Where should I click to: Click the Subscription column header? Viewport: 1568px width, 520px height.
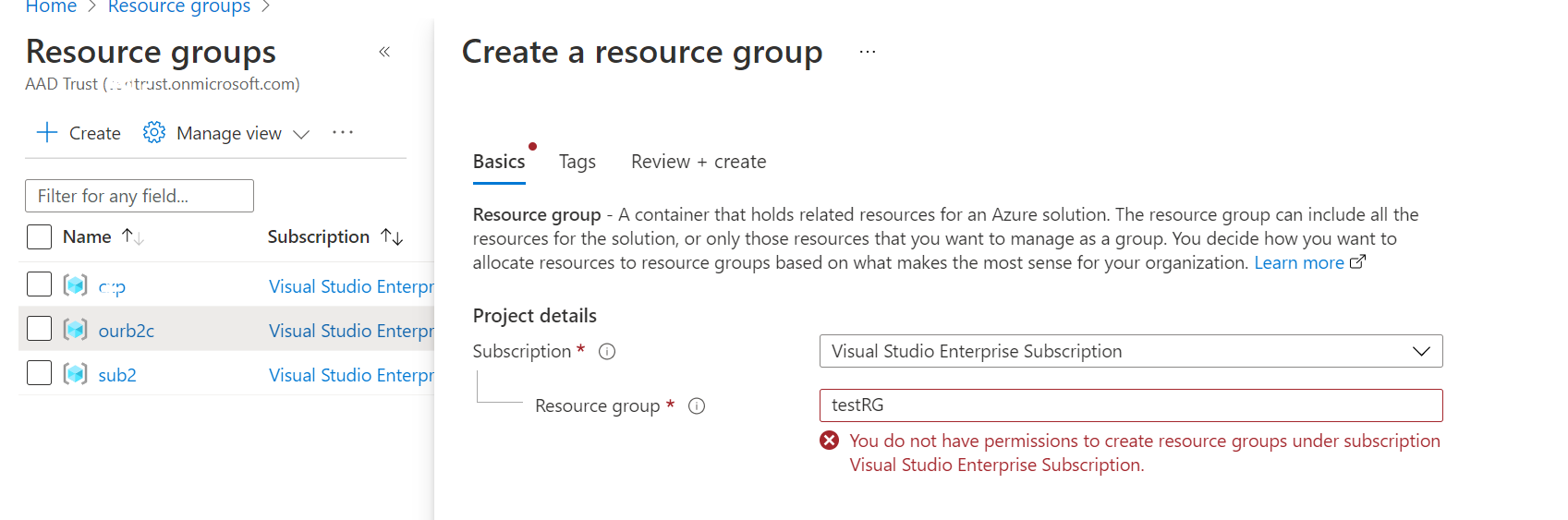pos(319,236)
